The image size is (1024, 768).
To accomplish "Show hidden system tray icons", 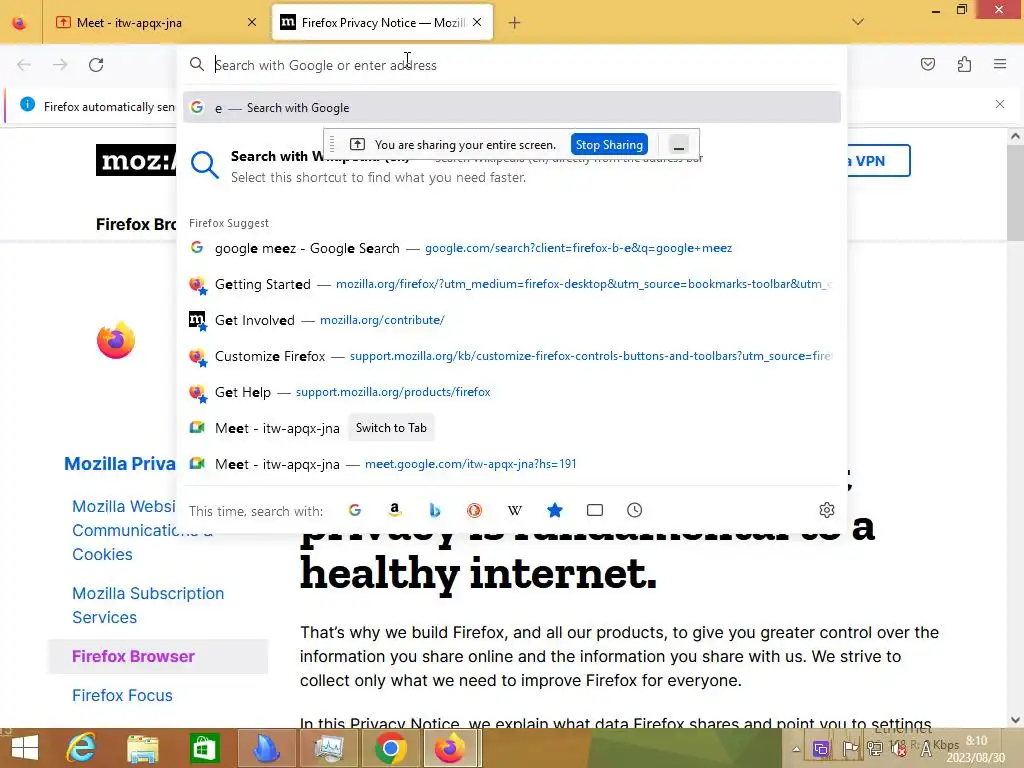I will point(795,749).
